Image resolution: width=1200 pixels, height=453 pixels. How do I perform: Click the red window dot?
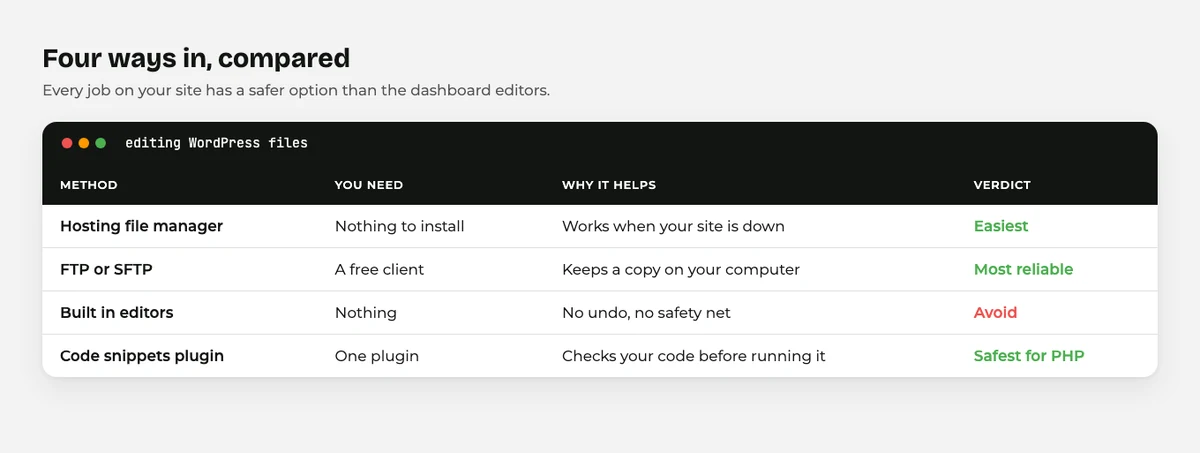[x=67, y=143]
